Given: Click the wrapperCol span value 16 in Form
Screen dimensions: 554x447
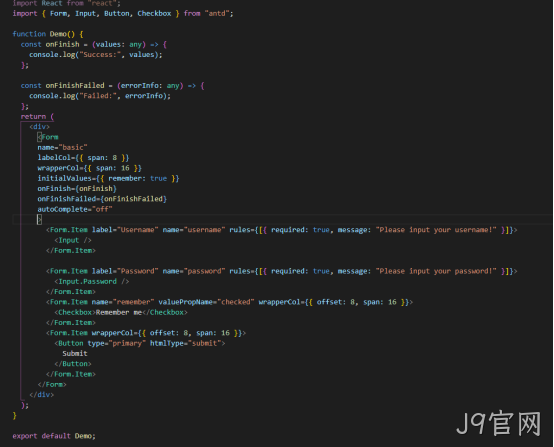Looking at the screenshot, I should [125, 168].
